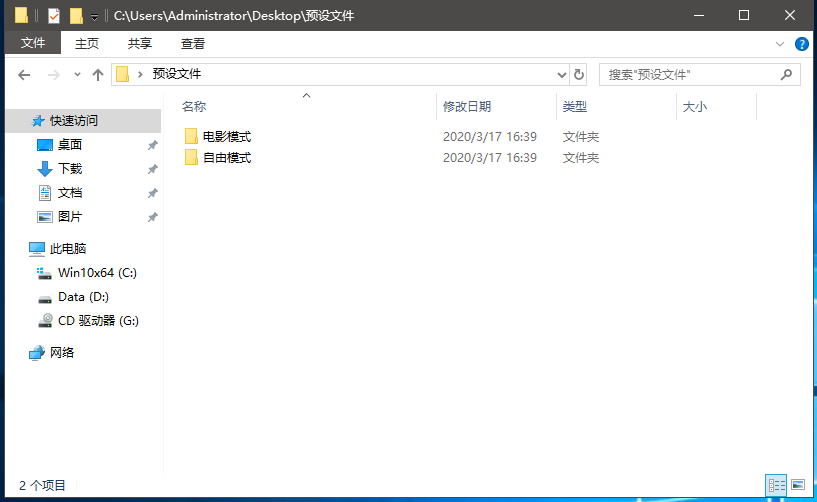Screen dimensions: 817x502
Task: Switch to large icons view layout
Action: [x=797, y=485]
